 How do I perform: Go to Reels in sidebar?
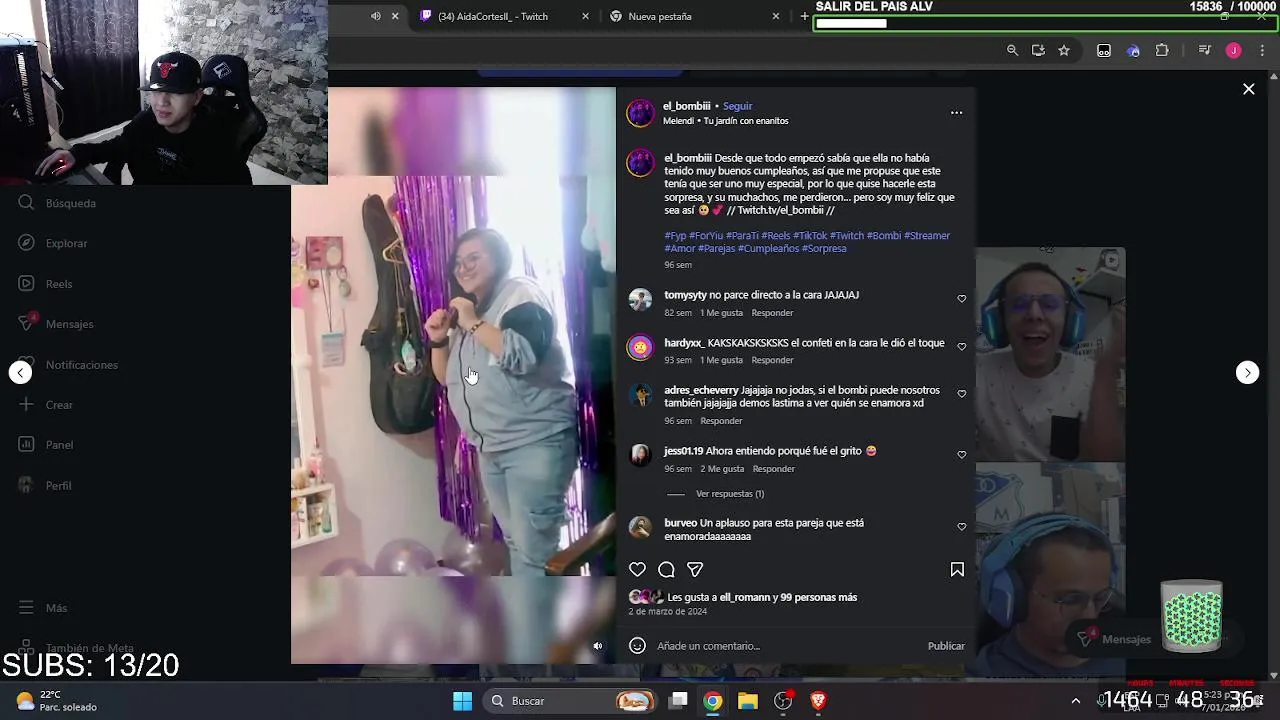(x=46, y=284)
